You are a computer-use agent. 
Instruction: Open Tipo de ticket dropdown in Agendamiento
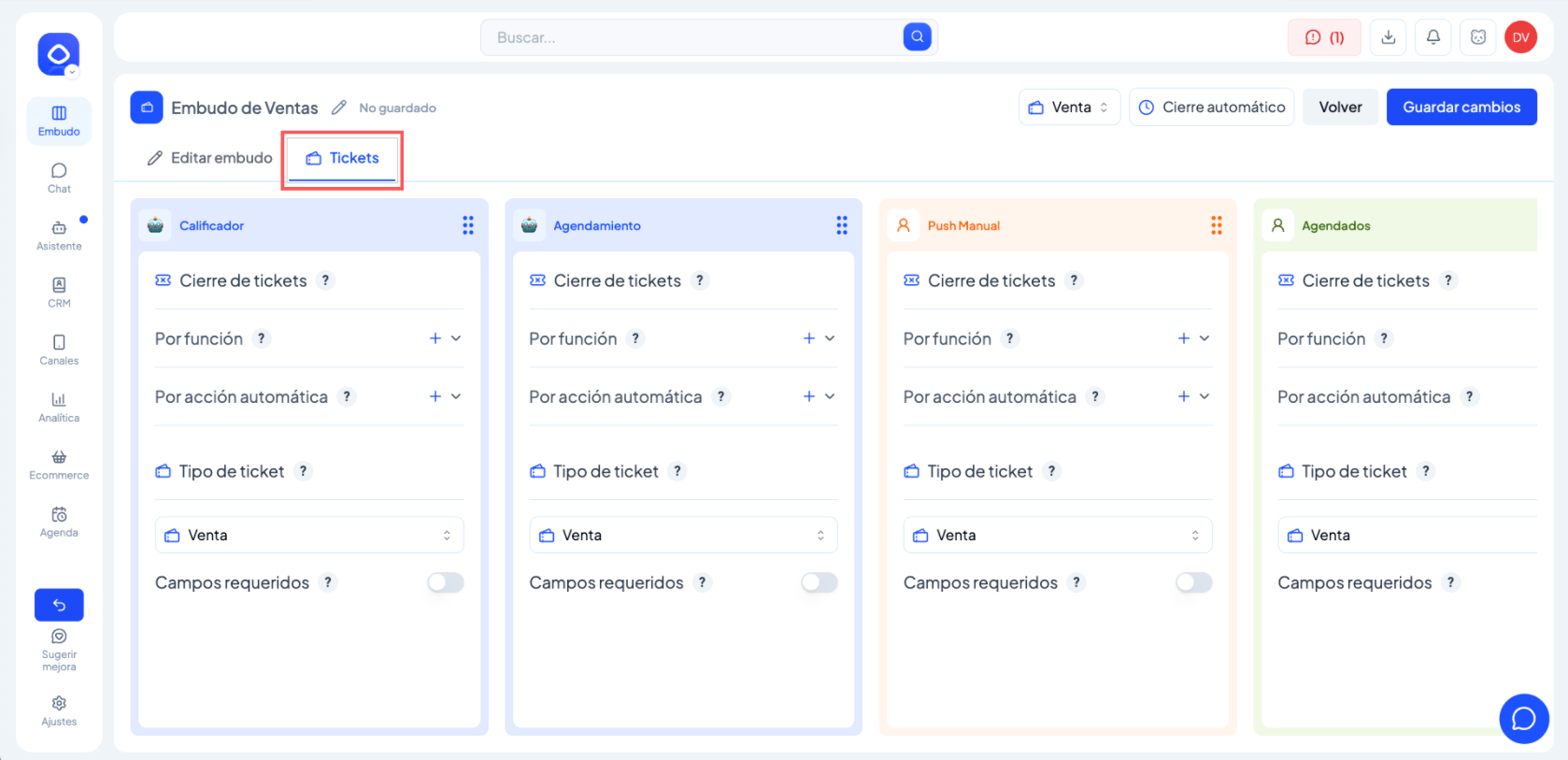coord(683,535)
